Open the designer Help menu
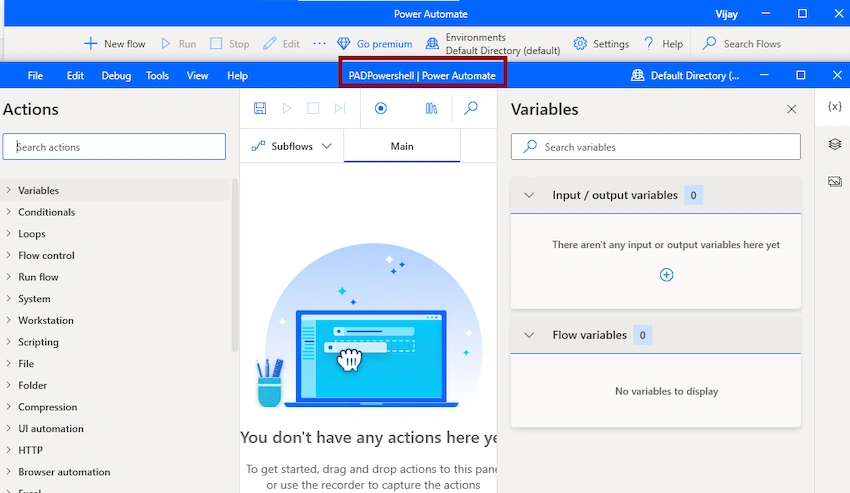The width and height of the screenshot is (850, 493). pos(237,75)
